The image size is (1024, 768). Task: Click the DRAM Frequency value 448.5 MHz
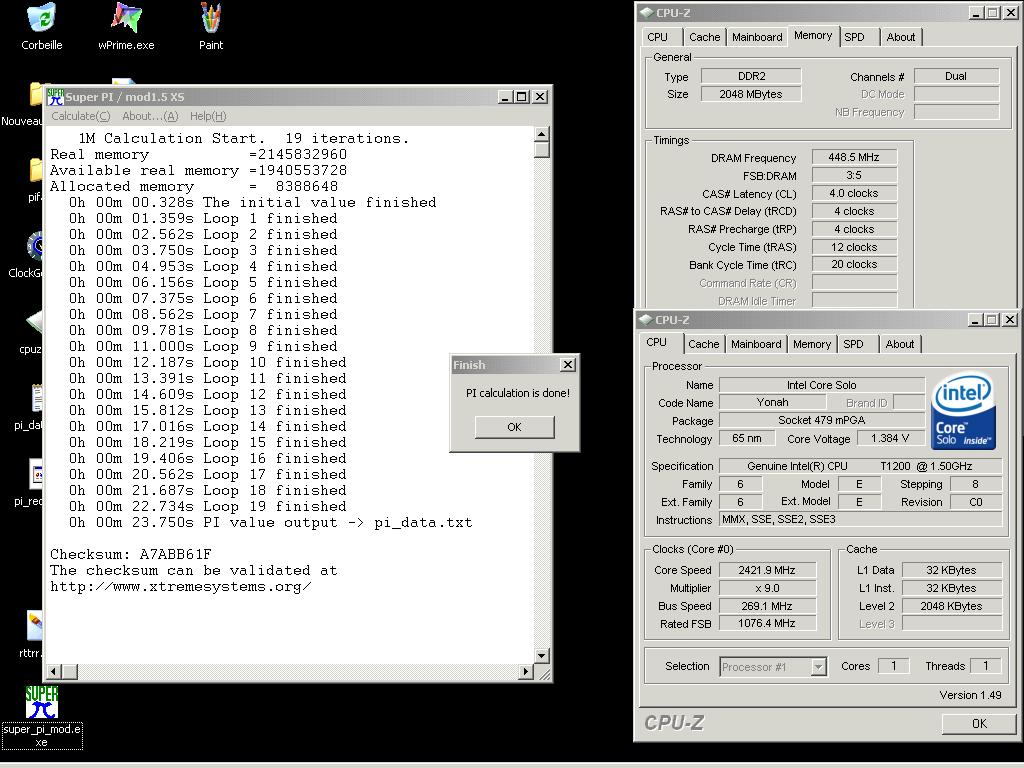[854, 157]
